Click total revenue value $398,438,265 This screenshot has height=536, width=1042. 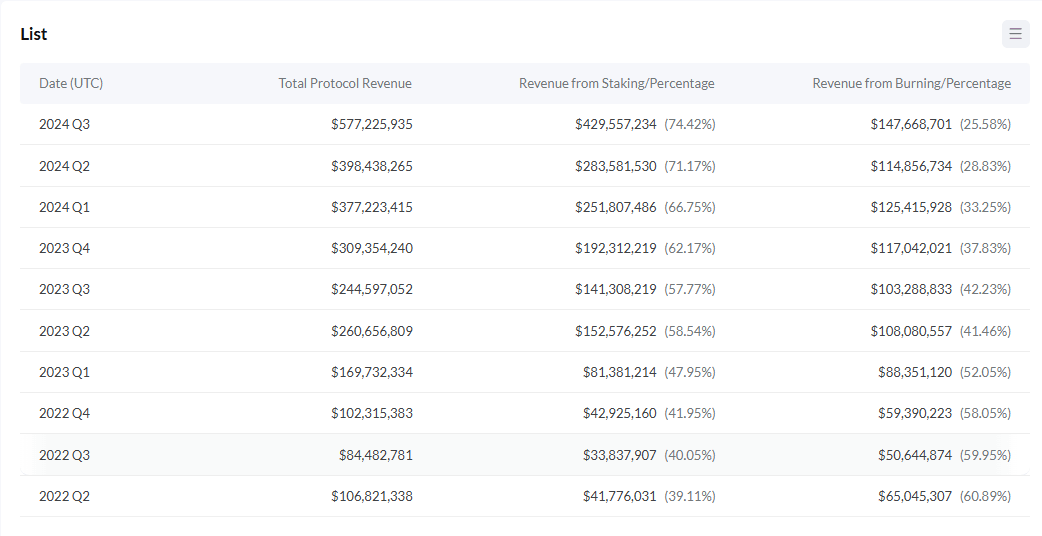tap(371, 166)
